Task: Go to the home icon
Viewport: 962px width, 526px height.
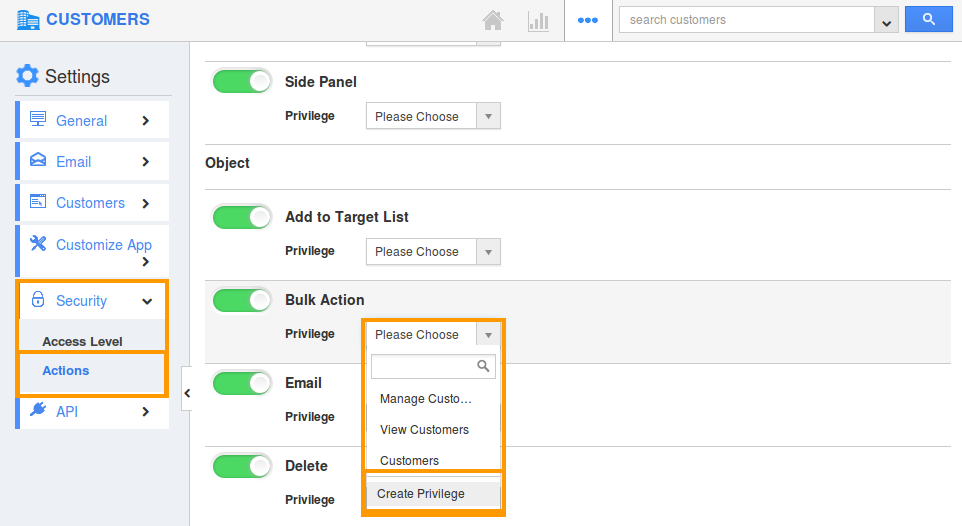Action: point(493,20)
